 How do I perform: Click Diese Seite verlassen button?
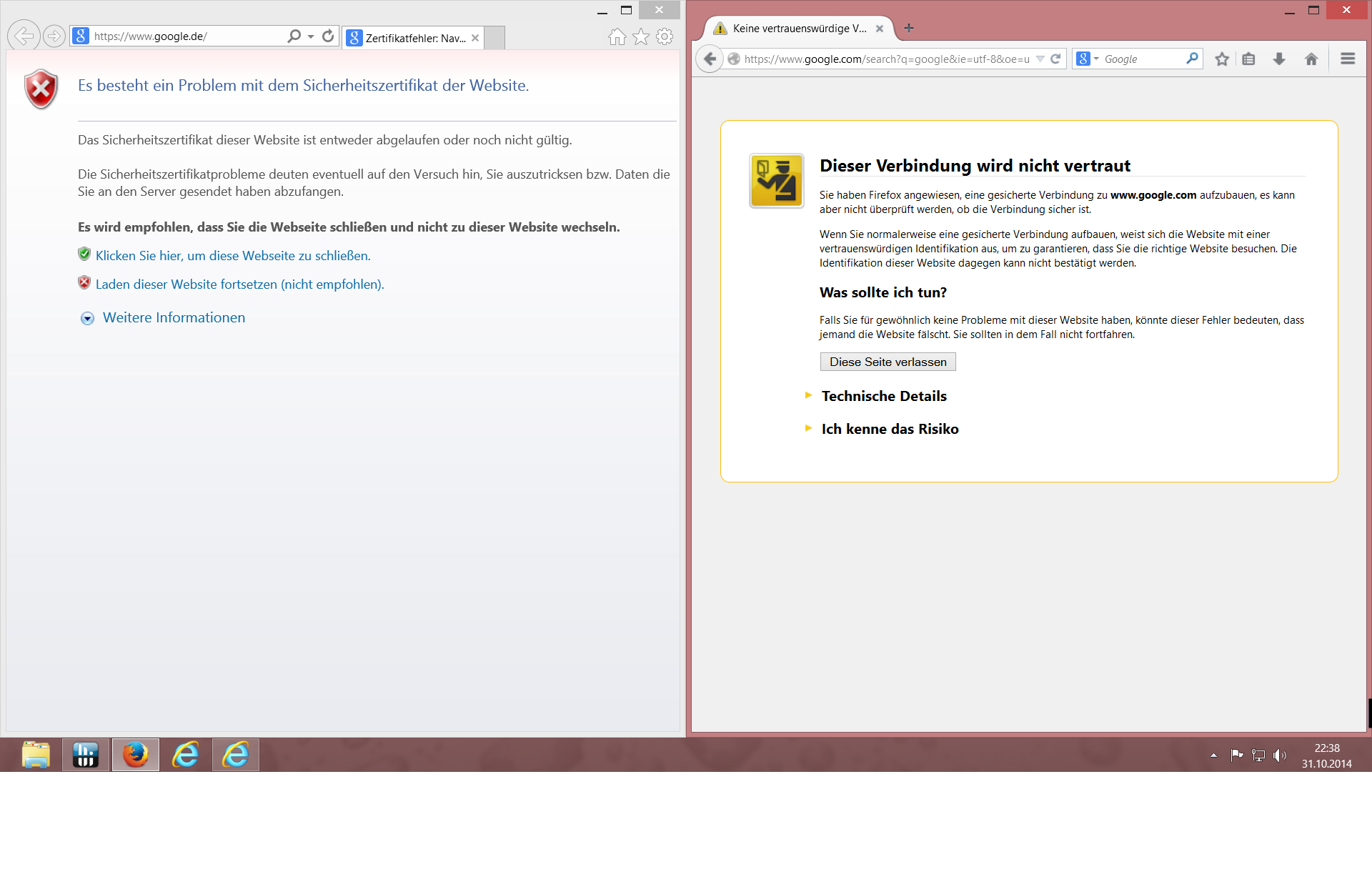pyautogui.click(x=888, y=362)
